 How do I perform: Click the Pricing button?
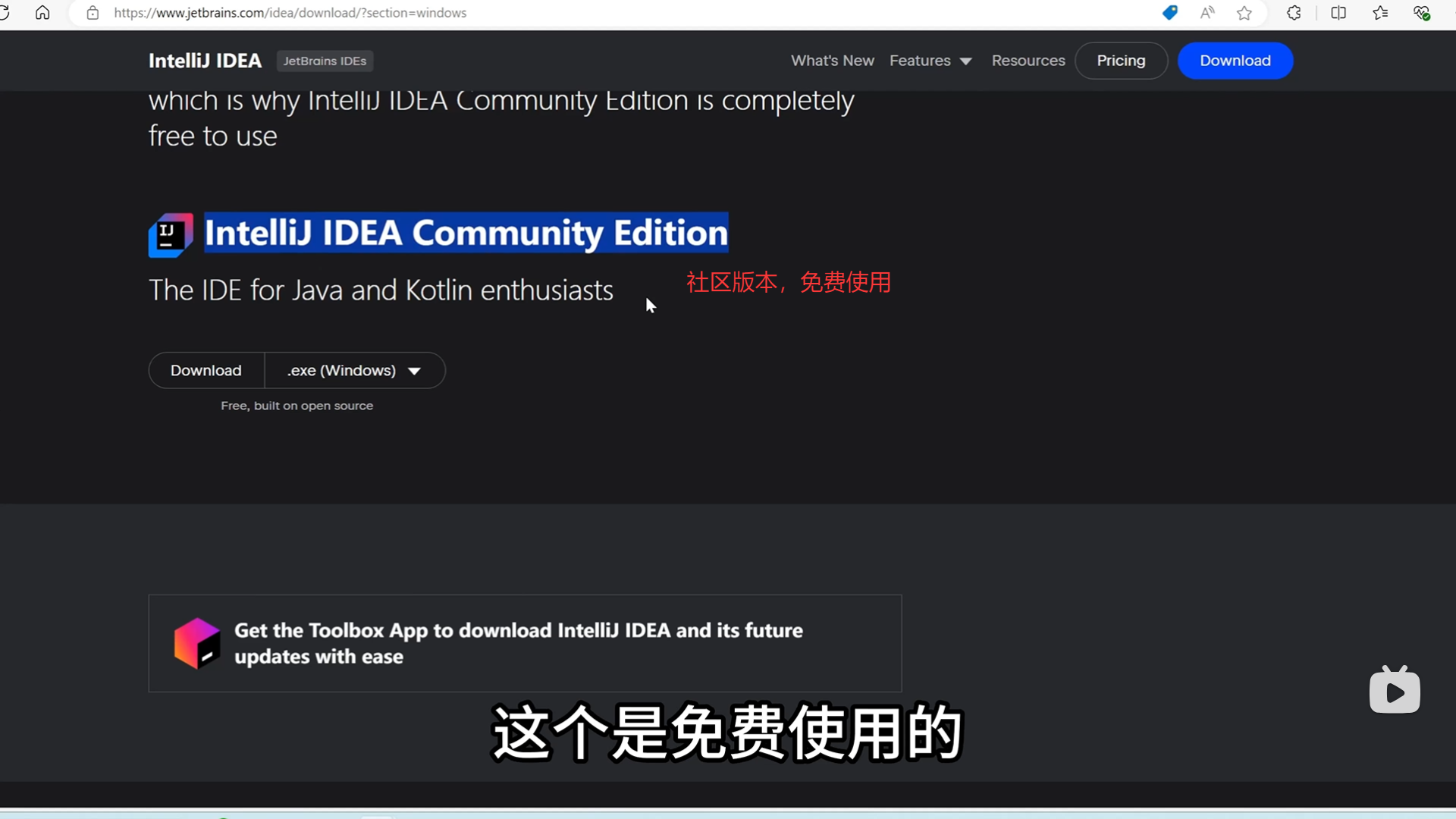click(x=1121, y=61)
